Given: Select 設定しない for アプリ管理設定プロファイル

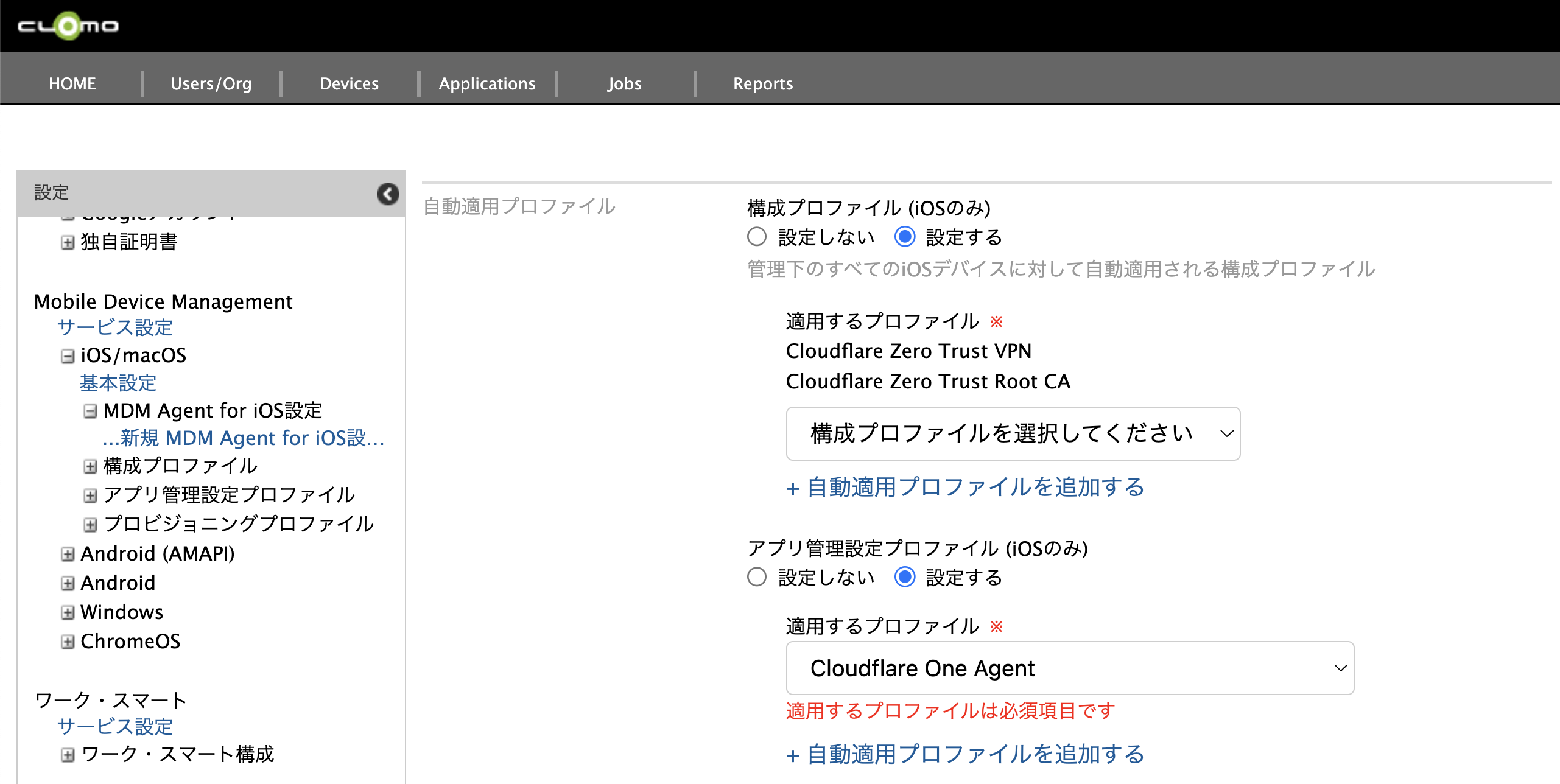Looking at the screenshot, I should tap(757, 577).
